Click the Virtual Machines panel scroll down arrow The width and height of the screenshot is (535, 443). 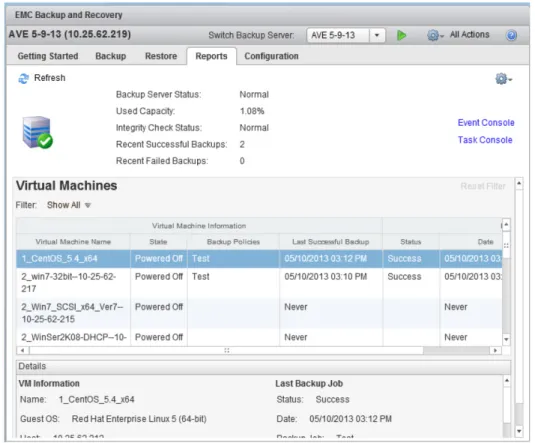click(x=519, y=431)
